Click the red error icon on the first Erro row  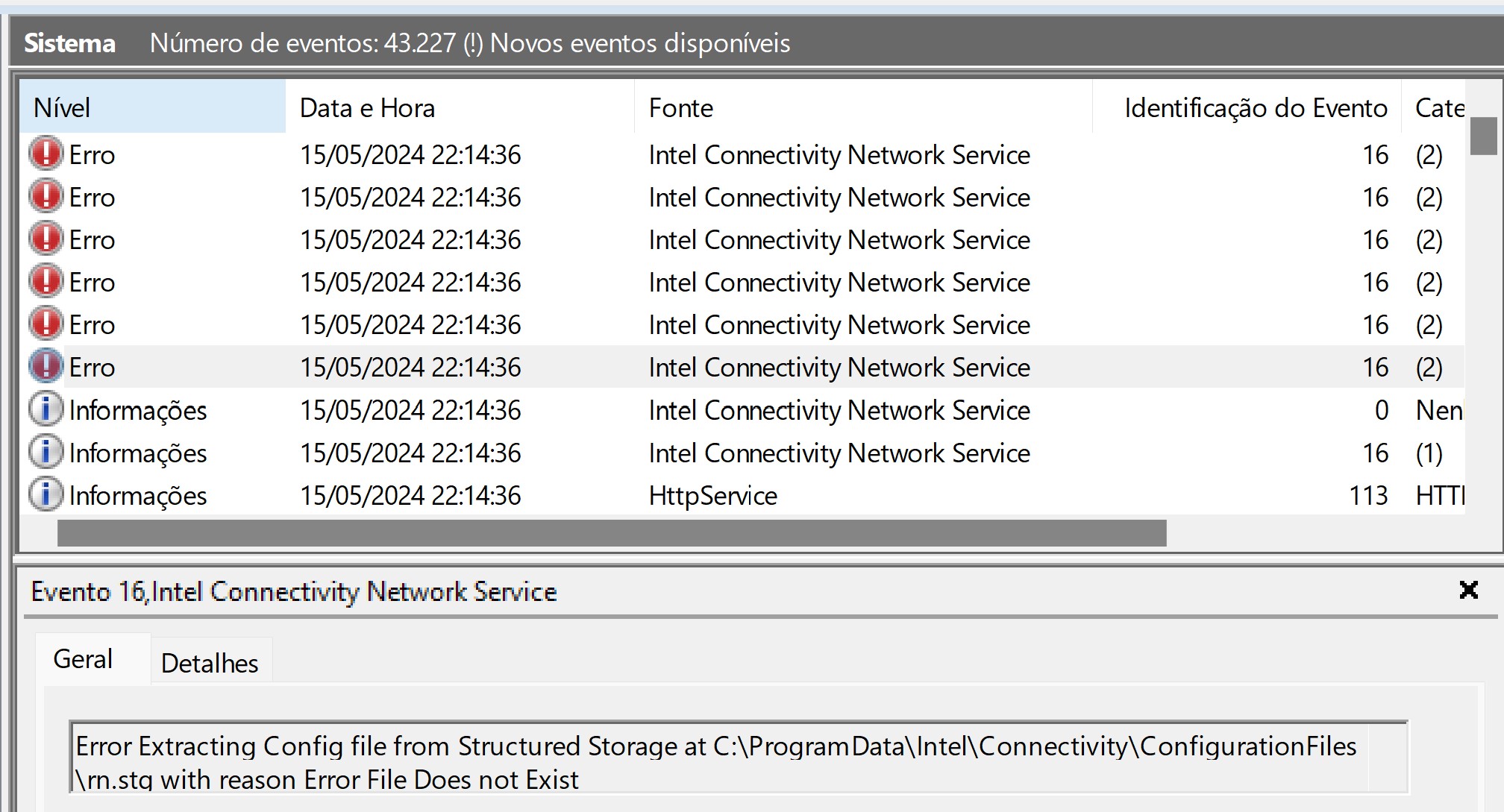(x=46, y=155)
